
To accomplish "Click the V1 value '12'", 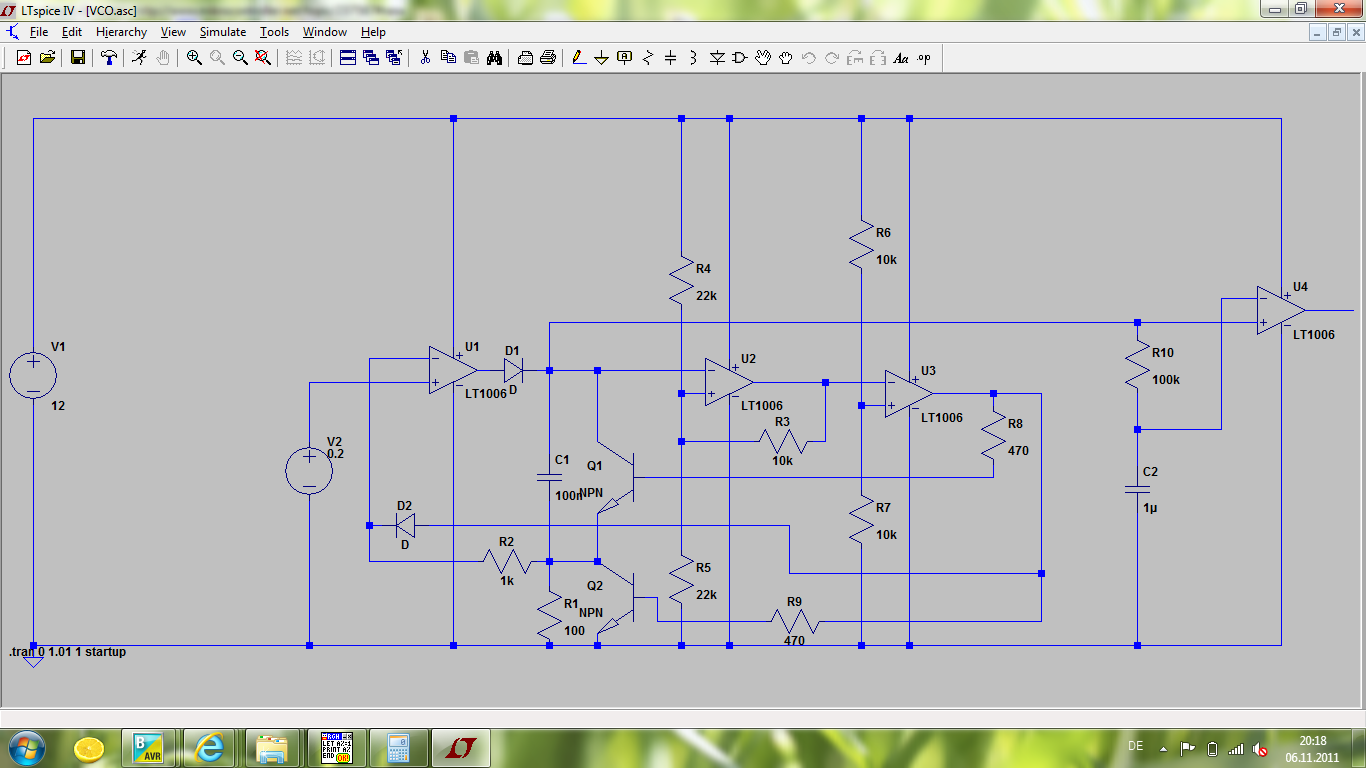I will (x=57, y=406).
